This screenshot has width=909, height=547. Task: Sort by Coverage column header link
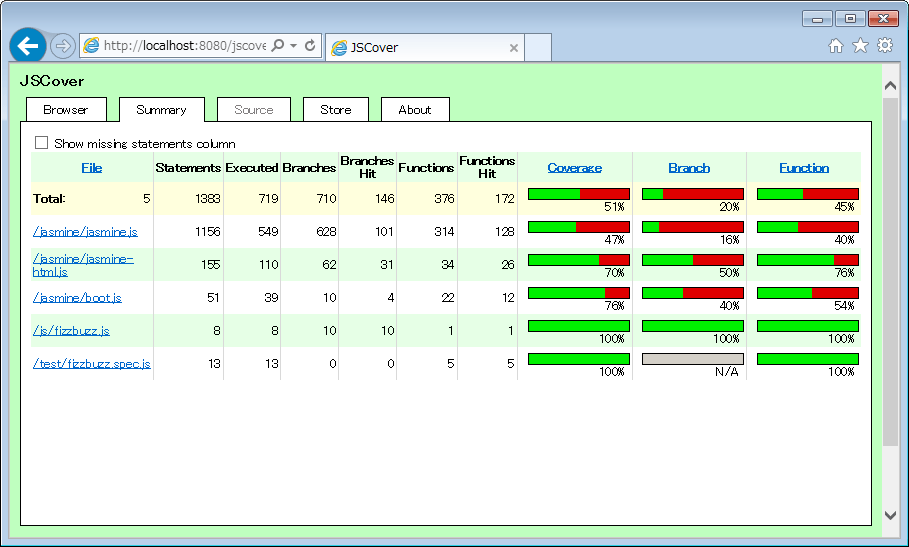[x=575, y=168]
